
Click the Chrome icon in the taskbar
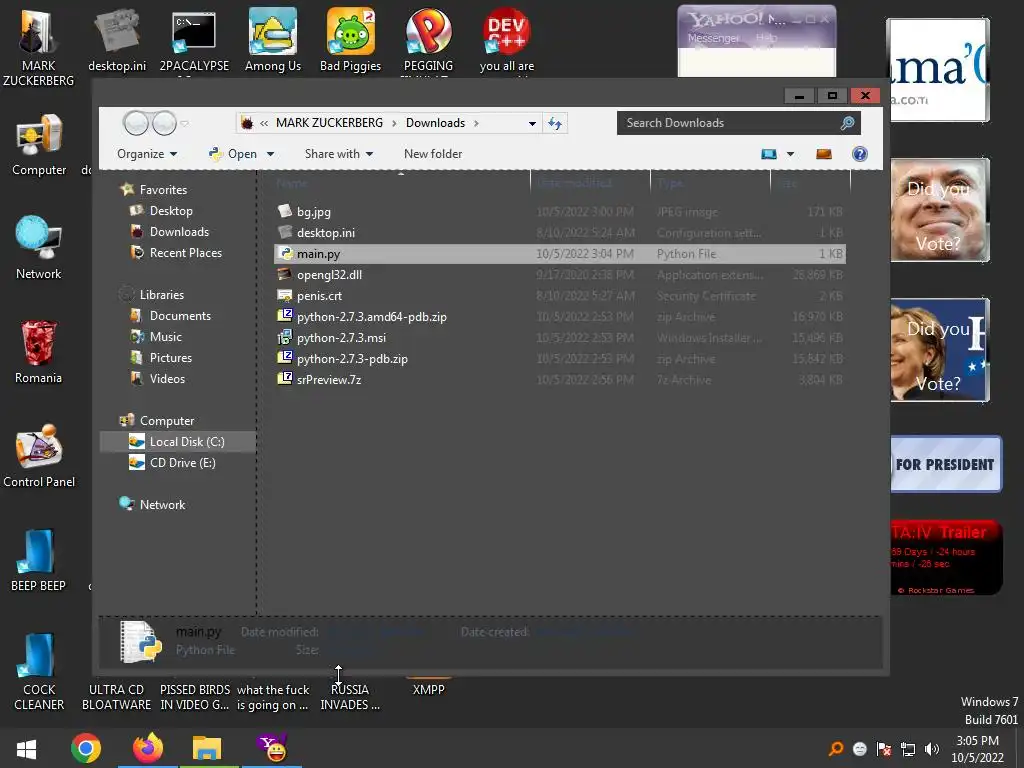coord(86,748)
